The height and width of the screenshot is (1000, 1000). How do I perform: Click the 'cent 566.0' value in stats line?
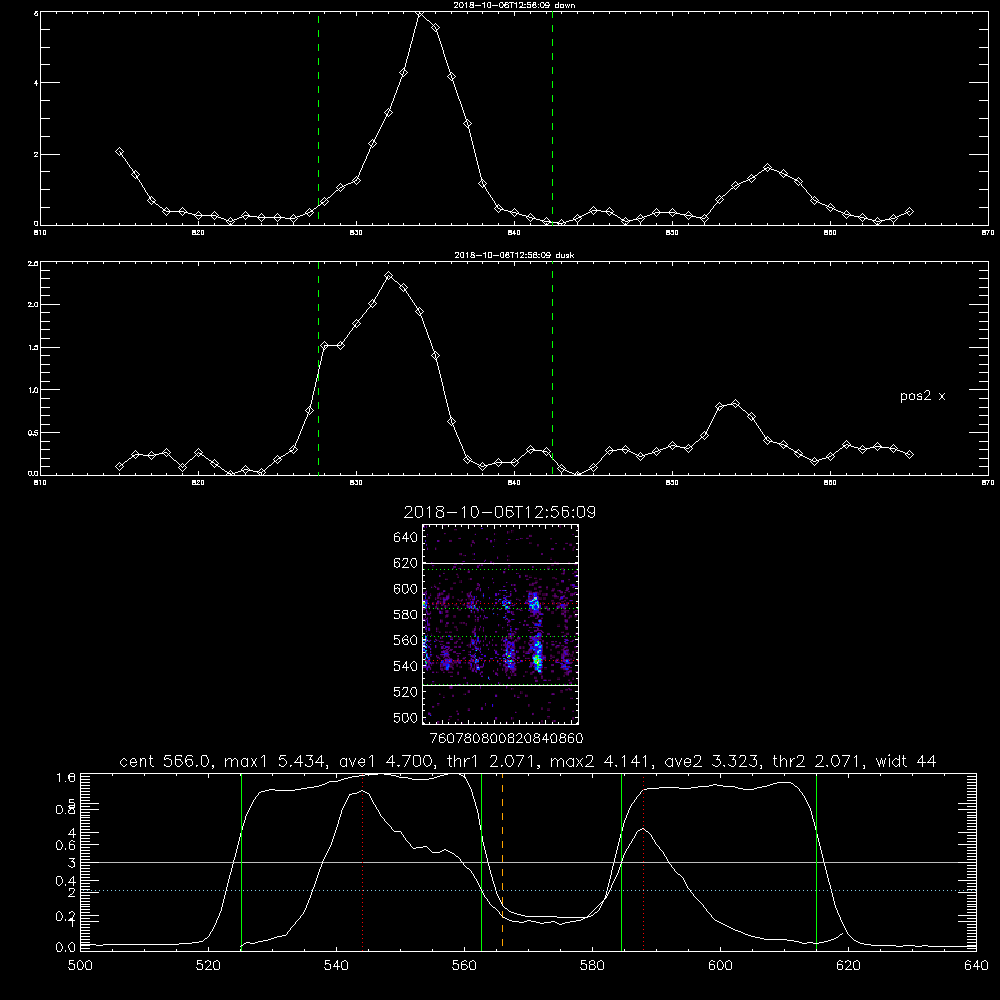[165, 761]
